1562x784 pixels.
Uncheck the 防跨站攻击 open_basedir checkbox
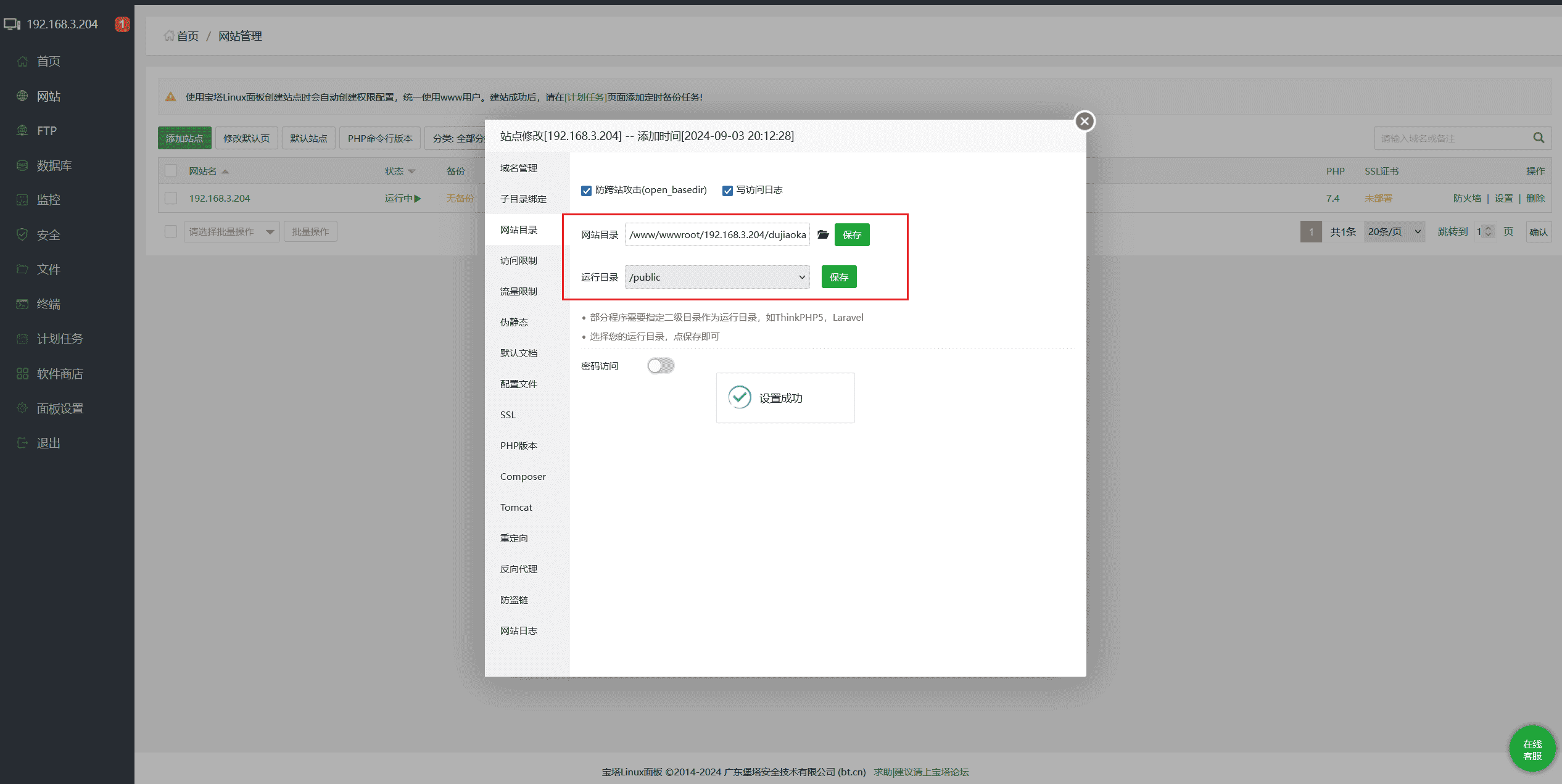click(x=586, y=191)
